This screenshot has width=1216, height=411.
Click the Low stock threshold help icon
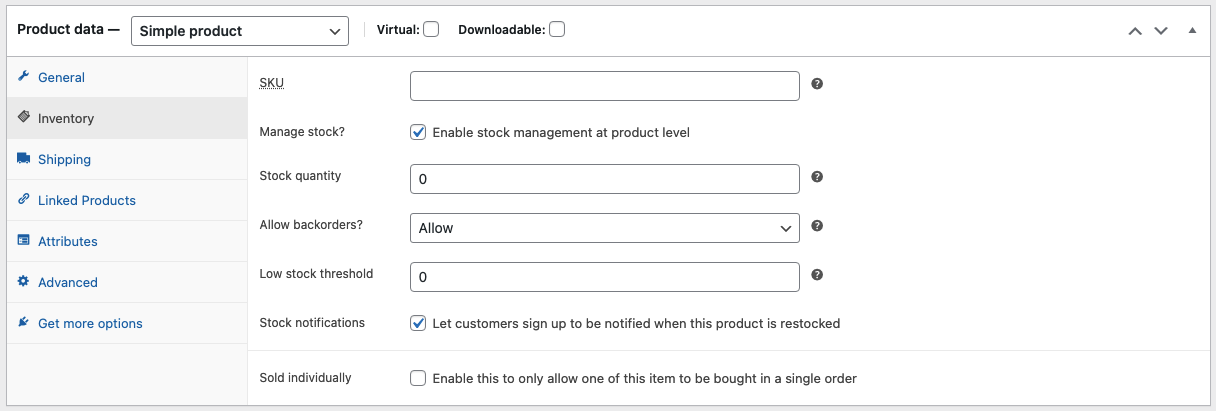817,275
